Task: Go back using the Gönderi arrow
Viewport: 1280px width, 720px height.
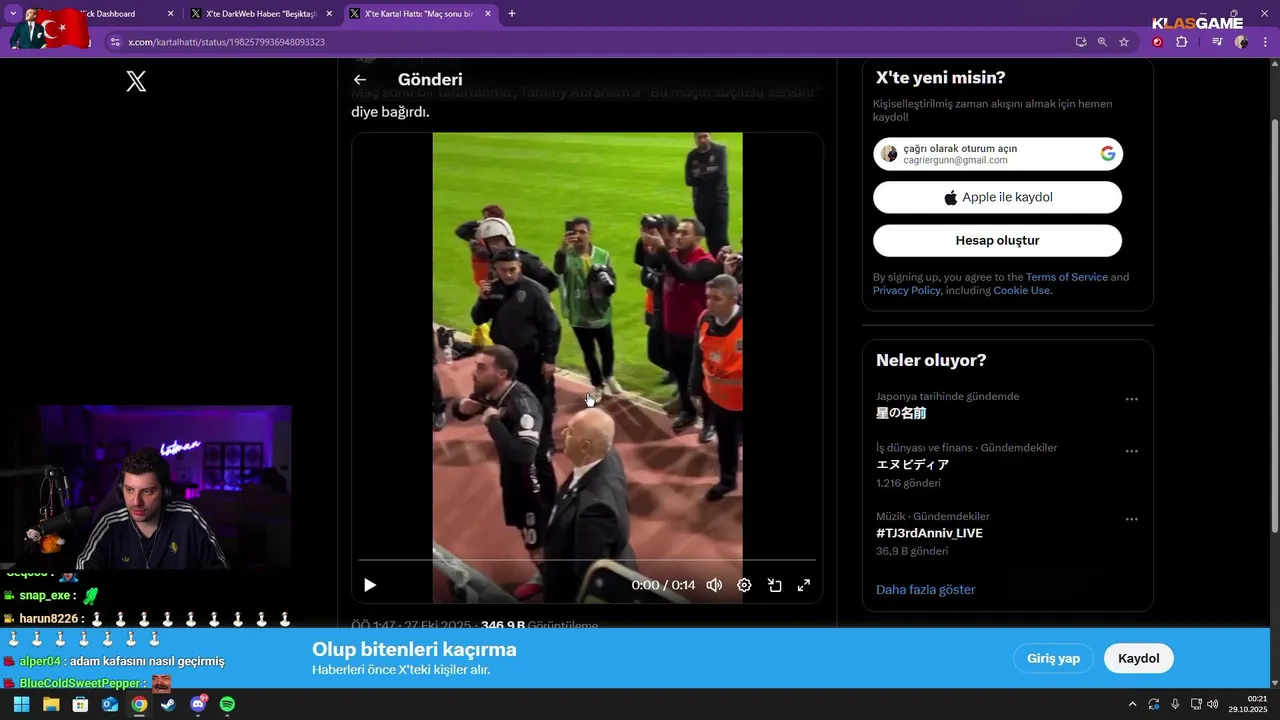Action: (360, 80)
